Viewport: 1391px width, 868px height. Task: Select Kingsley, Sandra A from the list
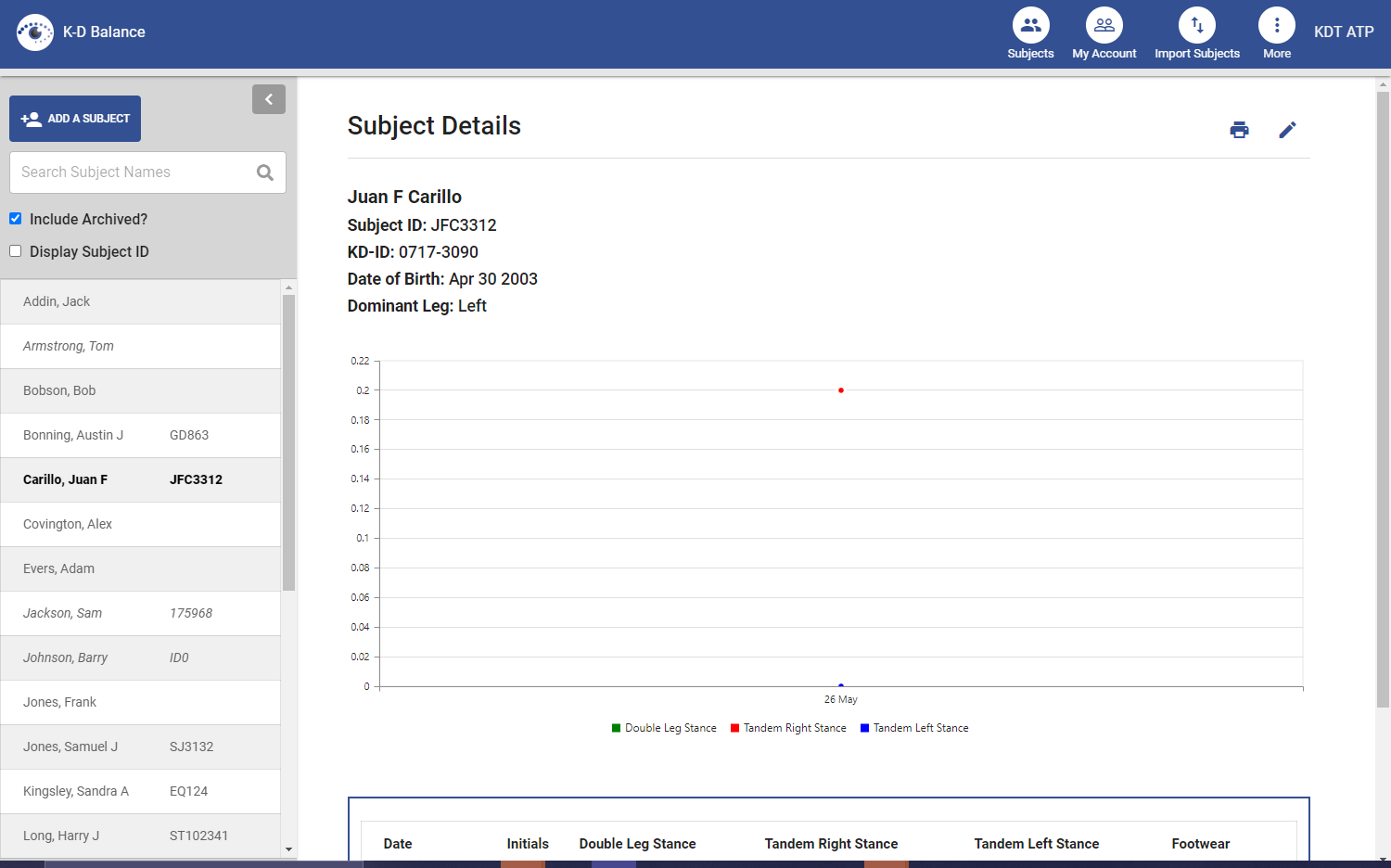tap(76, 791)
